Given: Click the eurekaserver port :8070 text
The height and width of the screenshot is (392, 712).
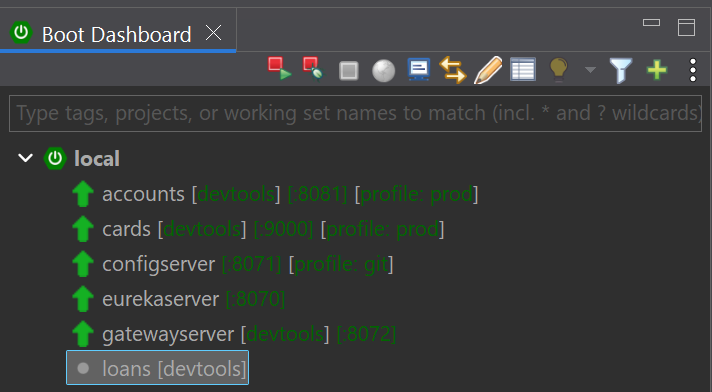Looking at the screenshot, I should click(x=255, y=299).
